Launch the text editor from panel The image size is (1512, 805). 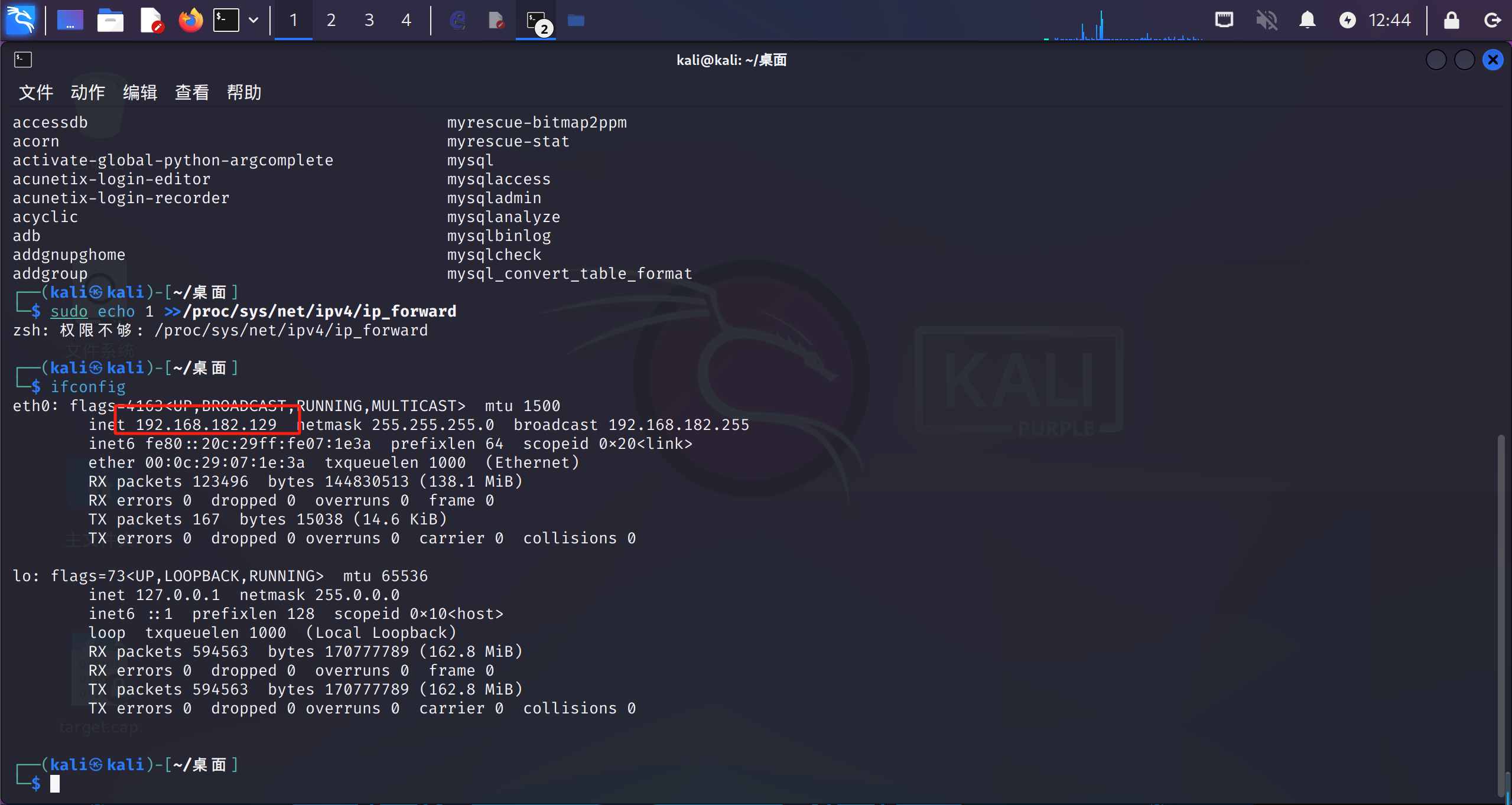click(x=151, y=20)
